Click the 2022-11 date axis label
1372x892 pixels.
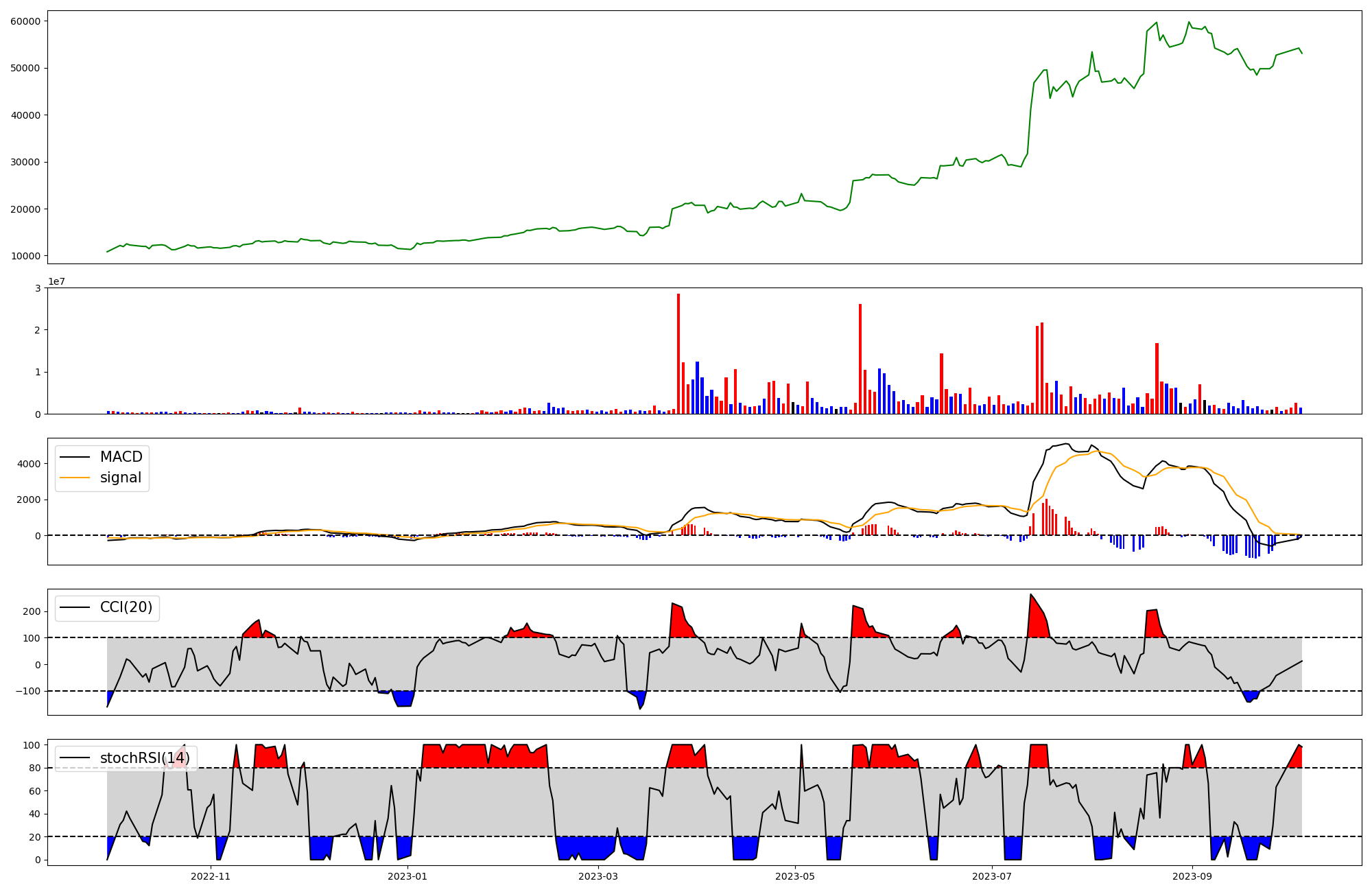(x=211, y=876)
